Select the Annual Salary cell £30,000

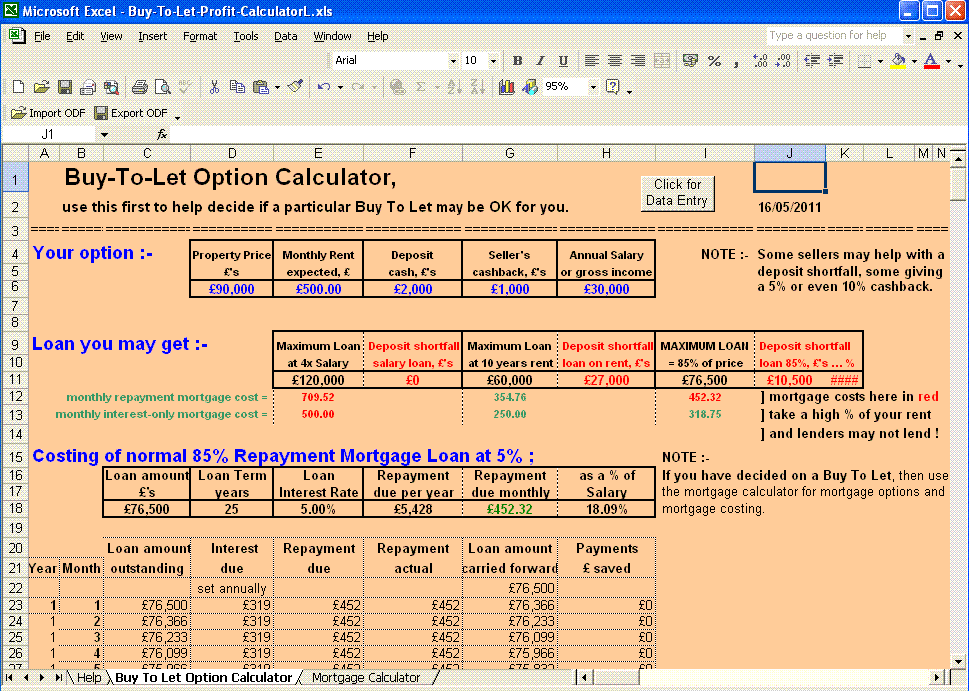(x=606, y=289)
